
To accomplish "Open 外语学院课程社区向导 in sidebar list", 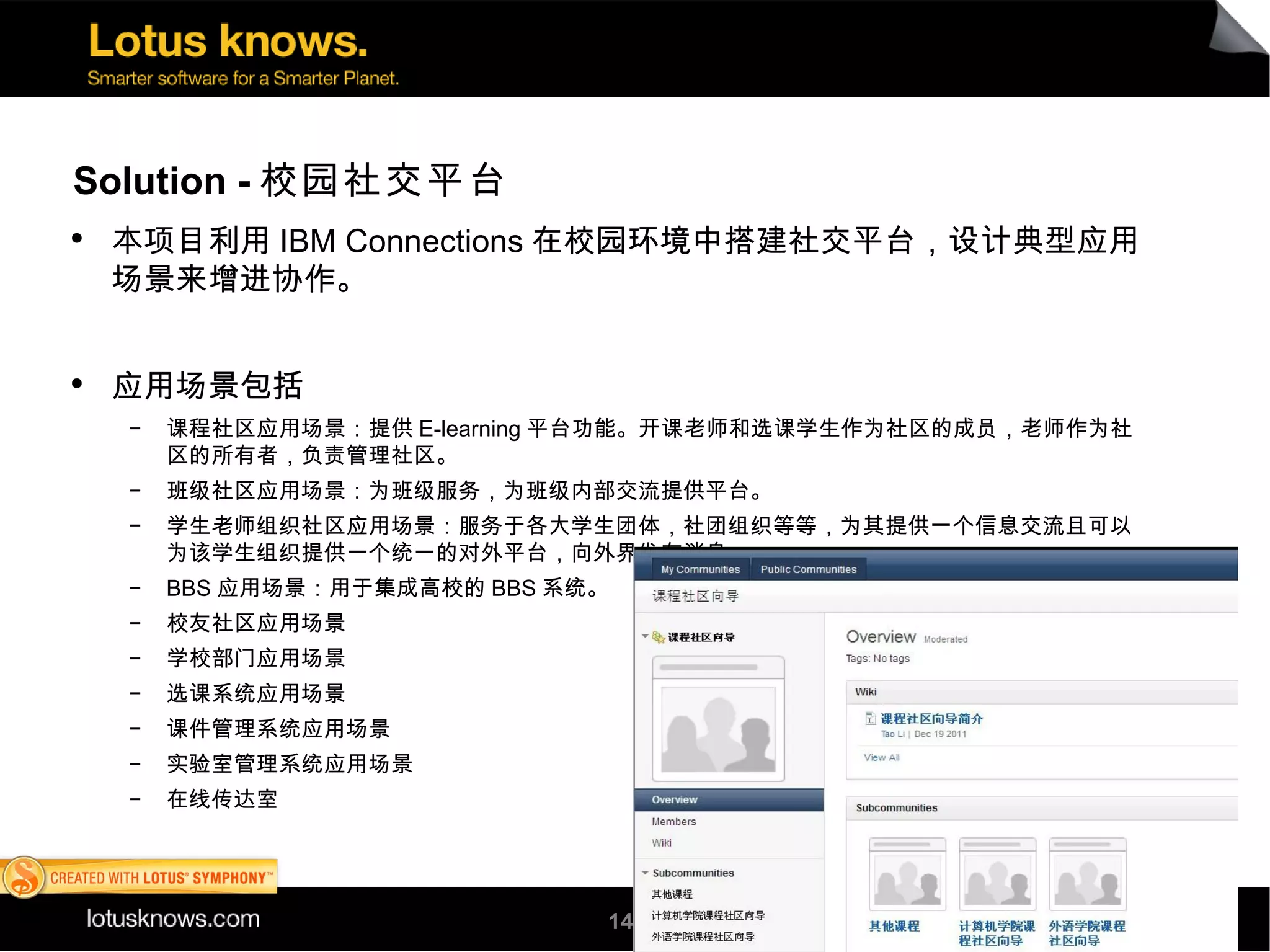I will point(703,936).
